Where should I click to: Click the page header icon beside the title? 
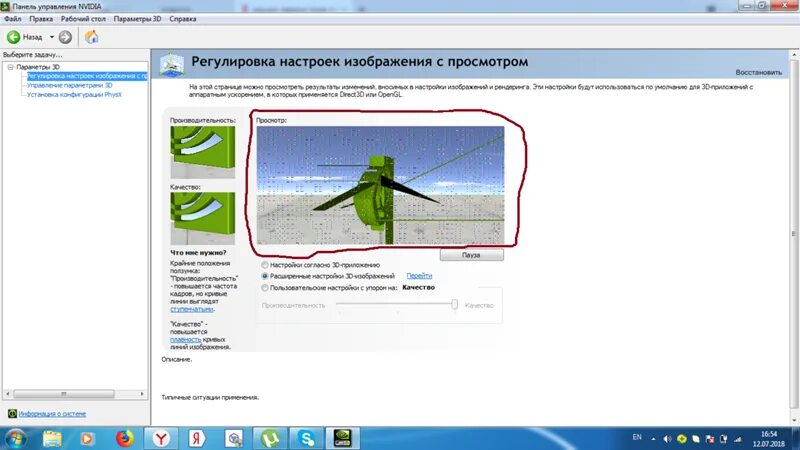point(172,63)
